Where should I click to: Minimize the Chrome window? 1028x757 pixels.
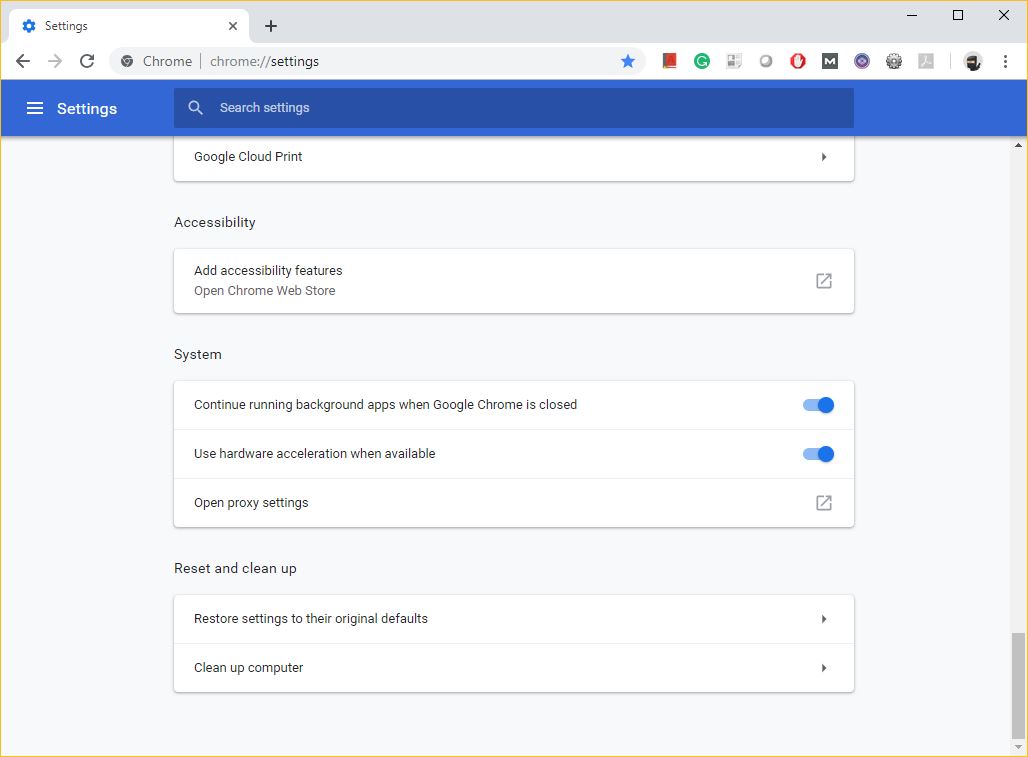click(911, 15)
